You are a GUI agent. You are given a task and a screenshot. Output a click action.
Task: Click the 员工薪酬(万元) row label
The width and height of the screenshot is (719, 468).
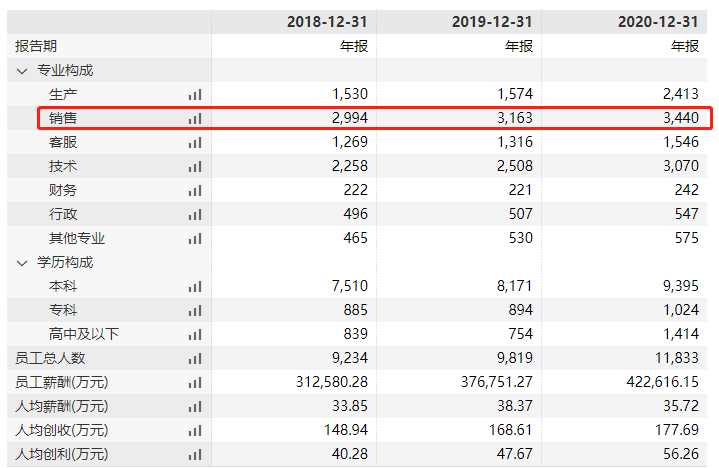(x=61, y=382)
